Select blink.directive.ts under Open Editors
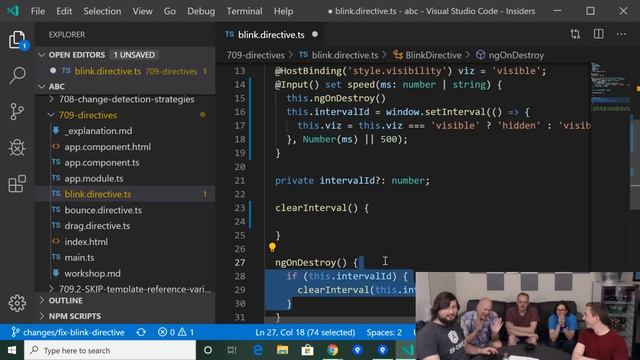The width and height of the screenshot is (640, 360). click(x=126, y=71)
